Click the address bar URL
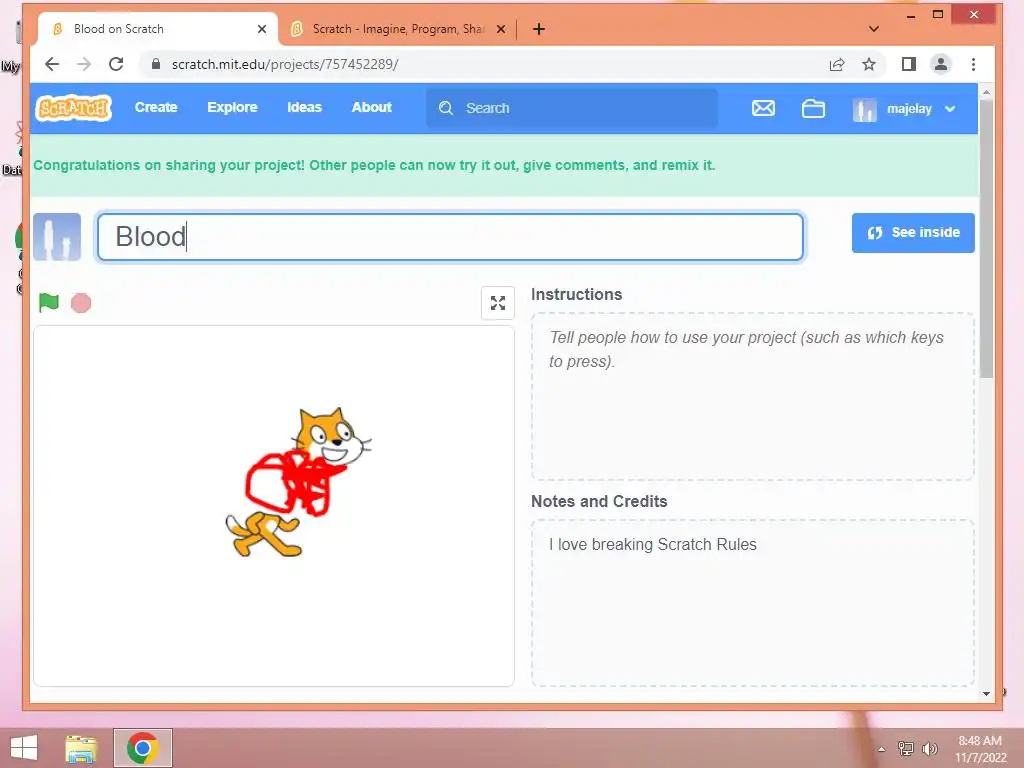Screen dimensions: 1024x768 point(285,64)
